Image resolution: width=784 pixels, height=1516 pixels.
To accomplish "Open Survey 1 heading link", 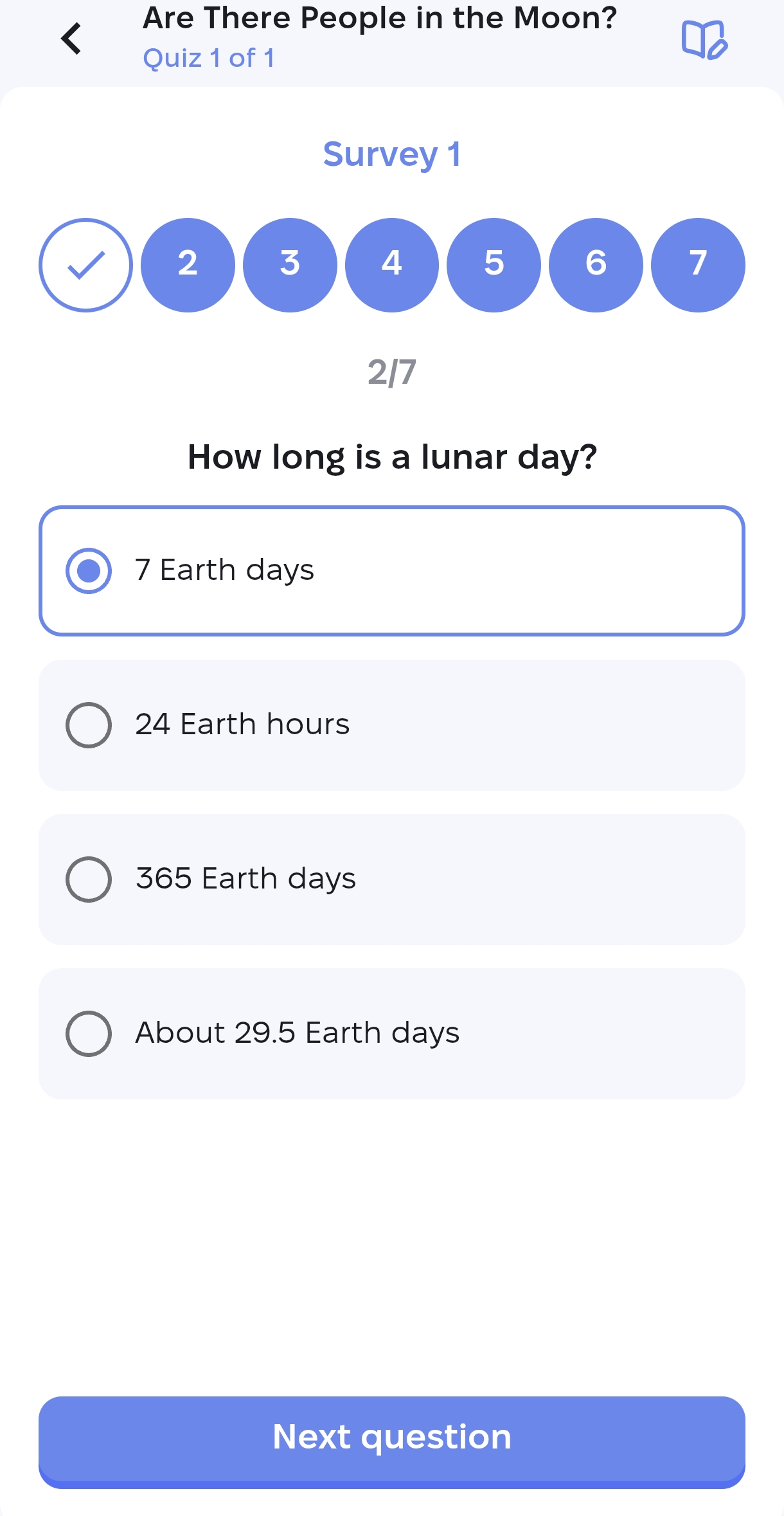I will (x=392, y=154).
